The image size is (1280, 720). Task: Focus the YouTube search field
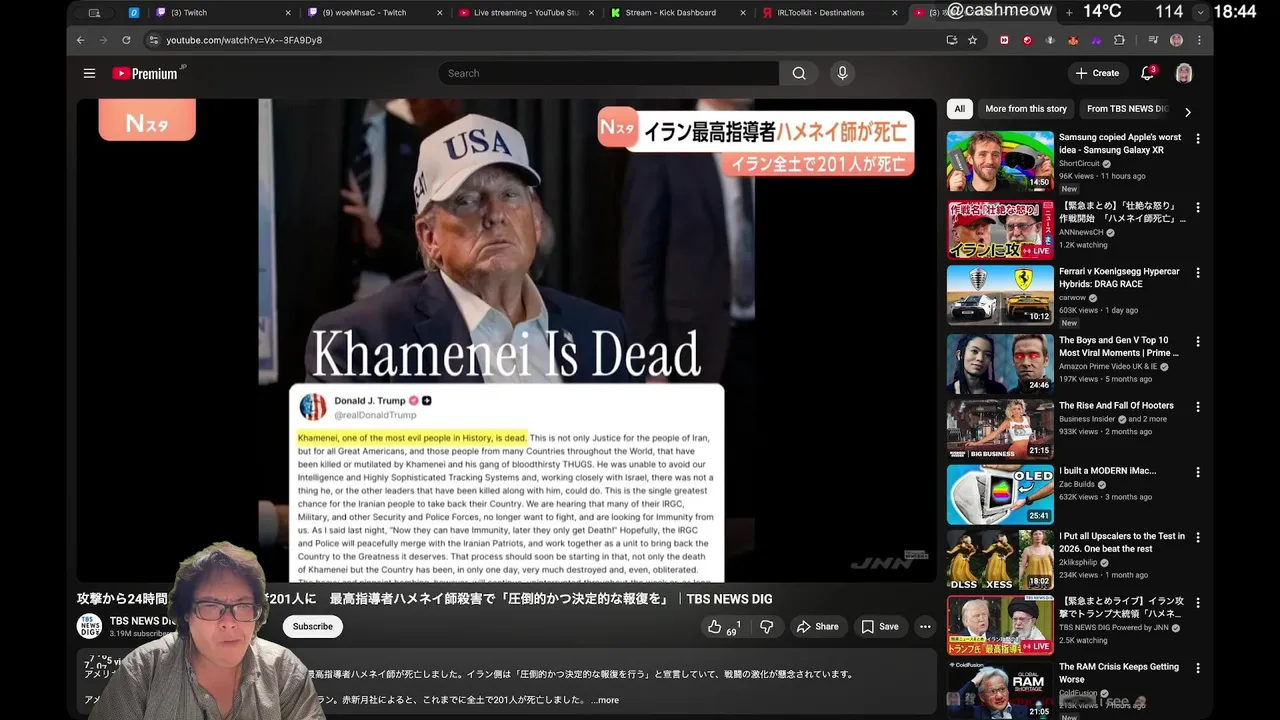pos(608,73)
